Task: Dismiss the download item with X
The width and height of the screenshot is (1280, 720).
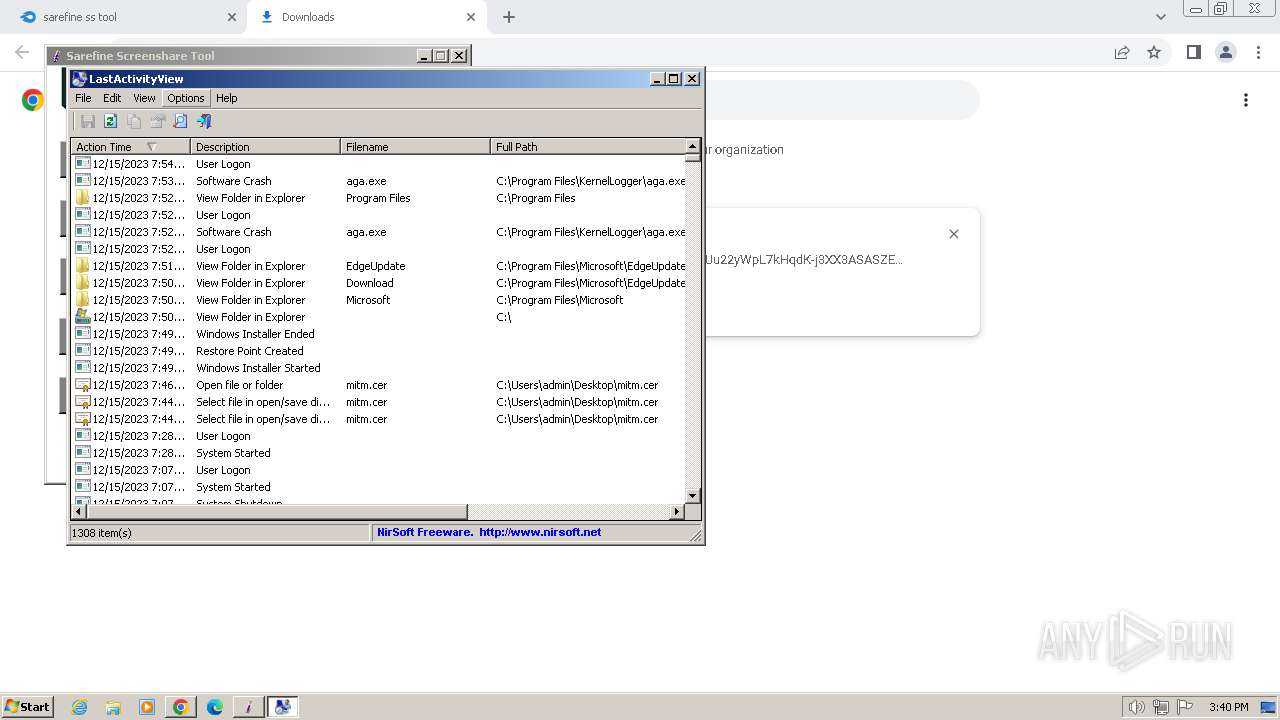Action: [954, 234]
